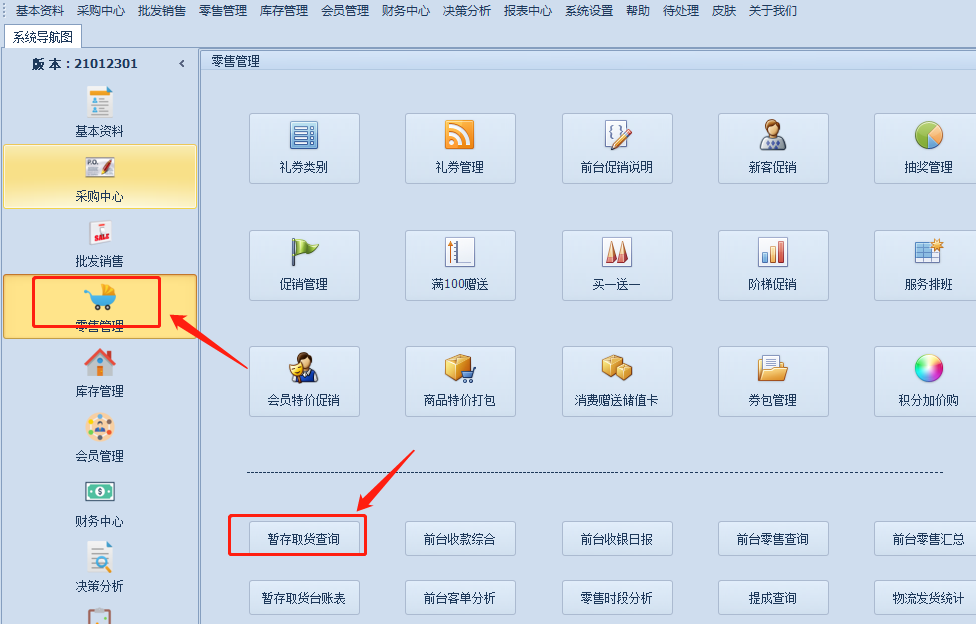Open the 批发销售 menu
This screenshot has width=976, height=624.
tap(162, 11)
